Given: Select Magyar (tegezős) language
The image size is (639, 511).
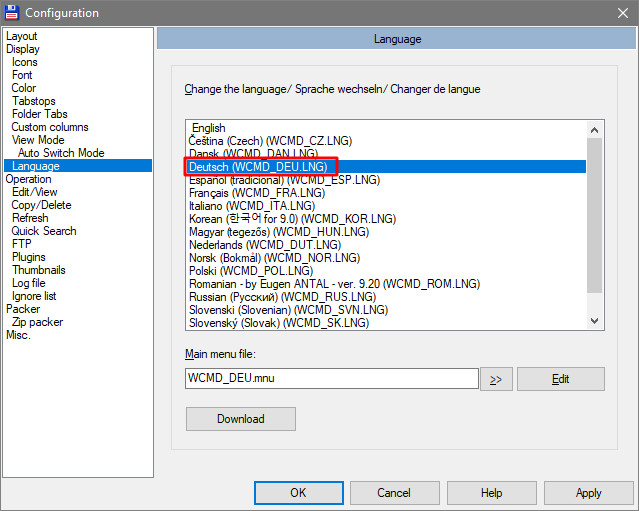Looking at the screenshot, I should [386, 232].
